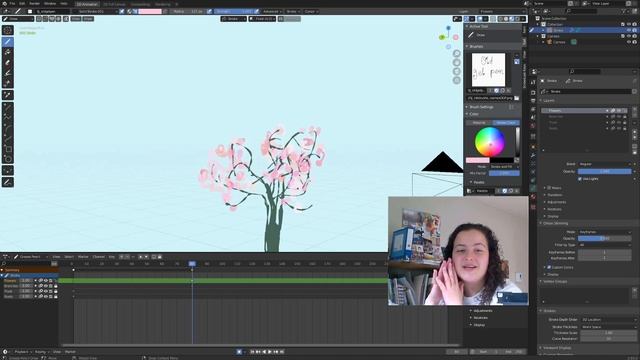Click the viewport zoom gizmo button
Screen dimensions: 640x360
[x=457, y=53]
